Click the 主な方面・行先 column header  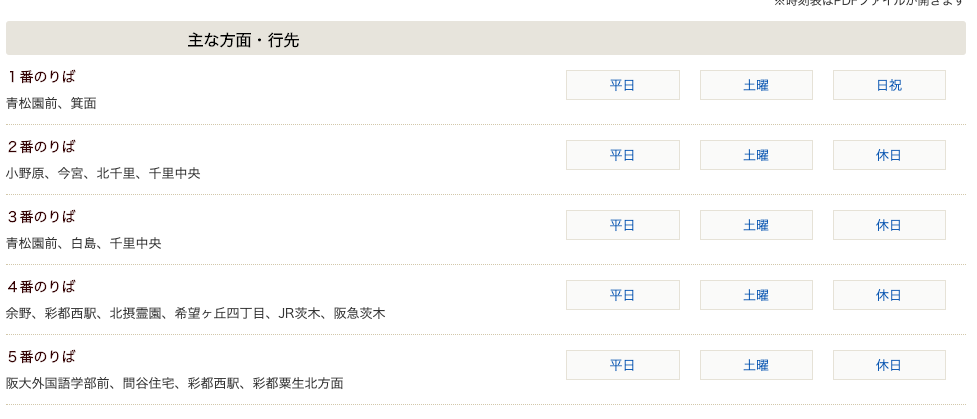click(243, 41)
